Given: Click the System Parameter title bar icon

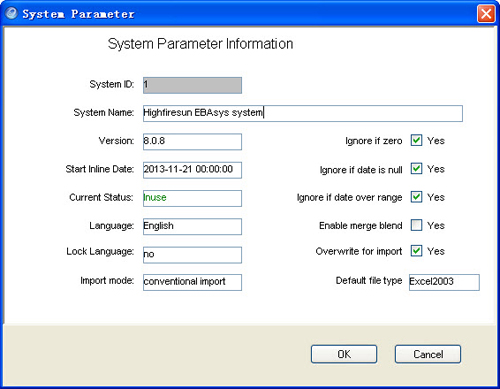Looking at the screenshot, I should (x=11, y=14).
